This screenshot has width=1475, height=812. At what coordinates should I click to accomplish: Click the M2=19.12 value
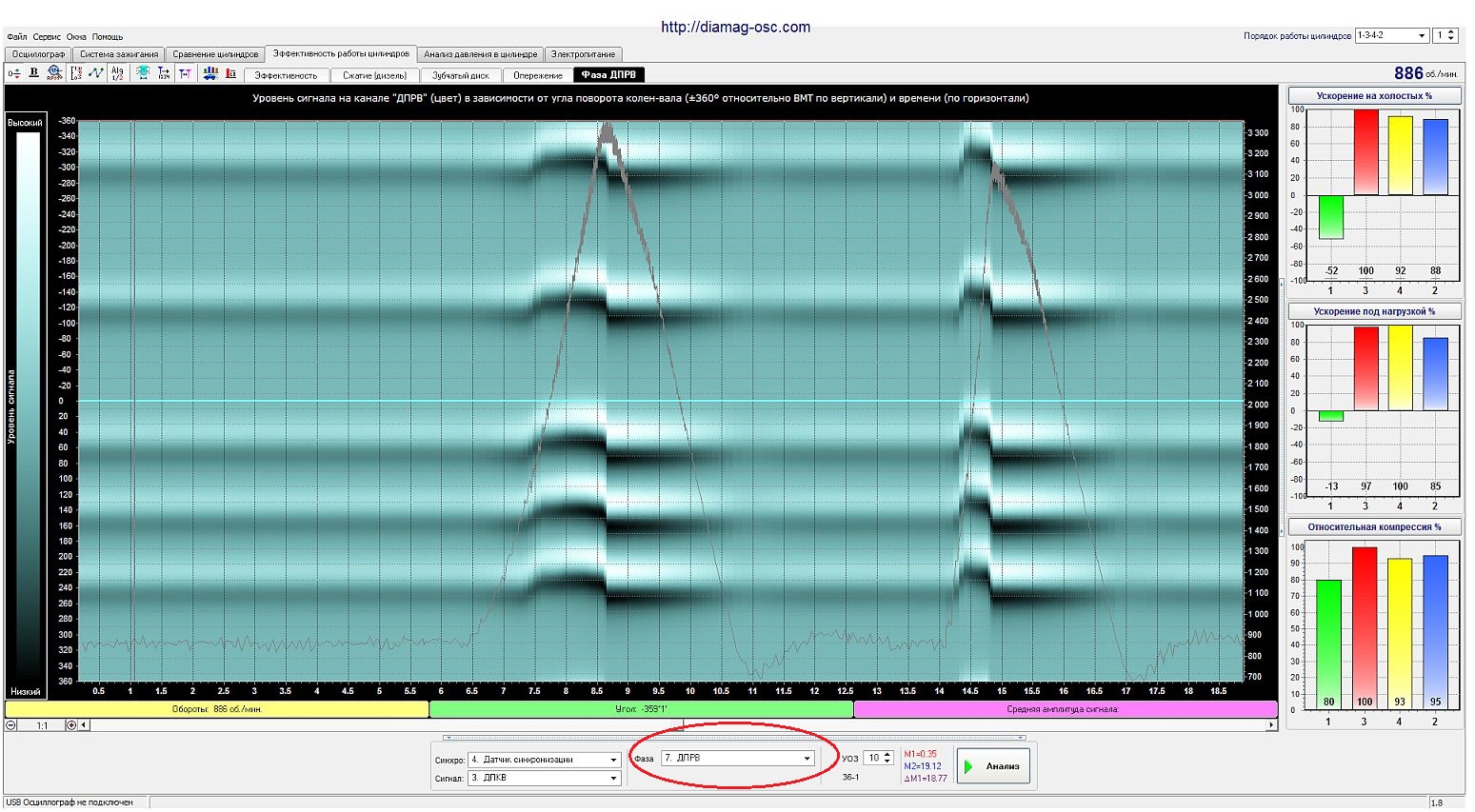pyautogui.click(x=923, y=765)
